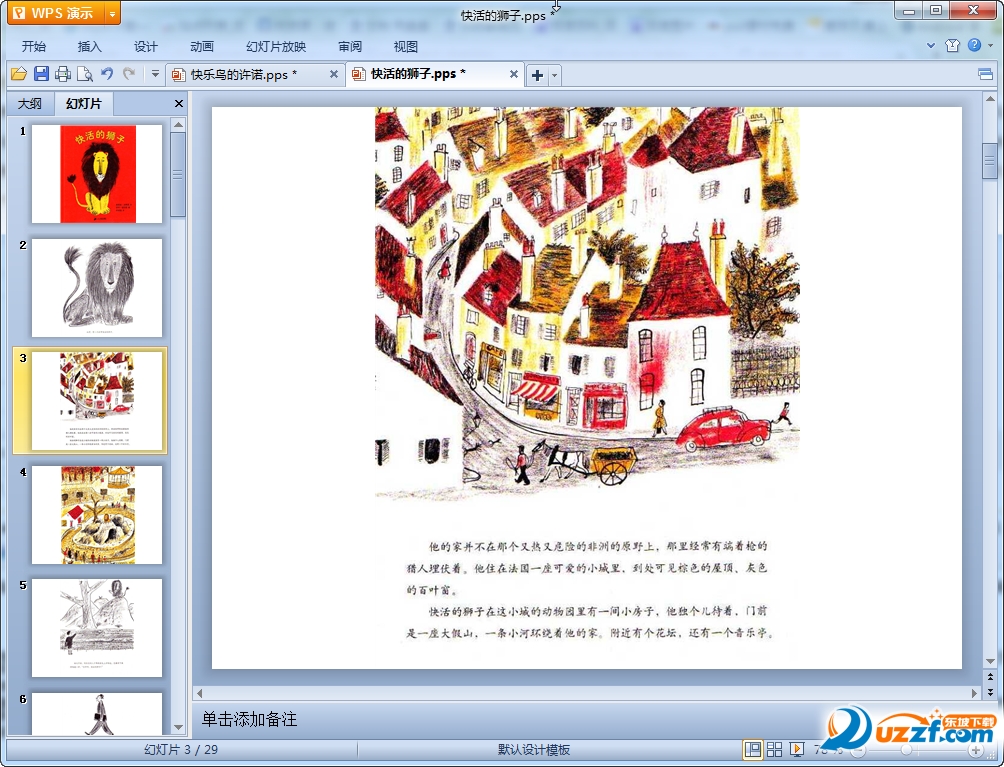
Task: Open the WPS 演示 application menu button
Action: (56, 13)
